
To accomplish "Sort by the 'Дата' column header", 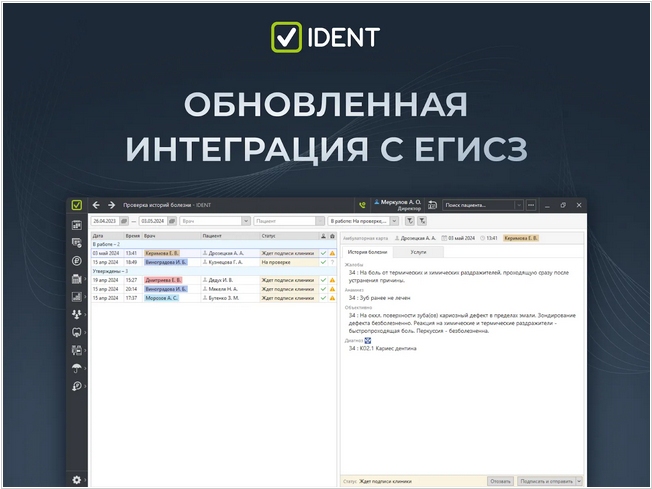I will coord(107,236).
